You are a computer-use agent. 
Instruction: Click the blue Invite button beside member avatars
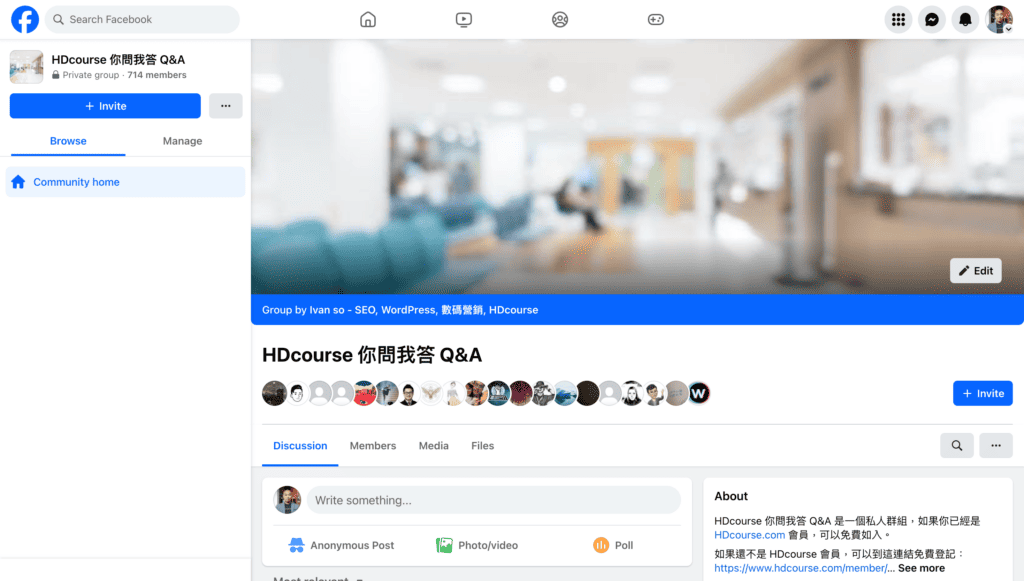[983, 394]
